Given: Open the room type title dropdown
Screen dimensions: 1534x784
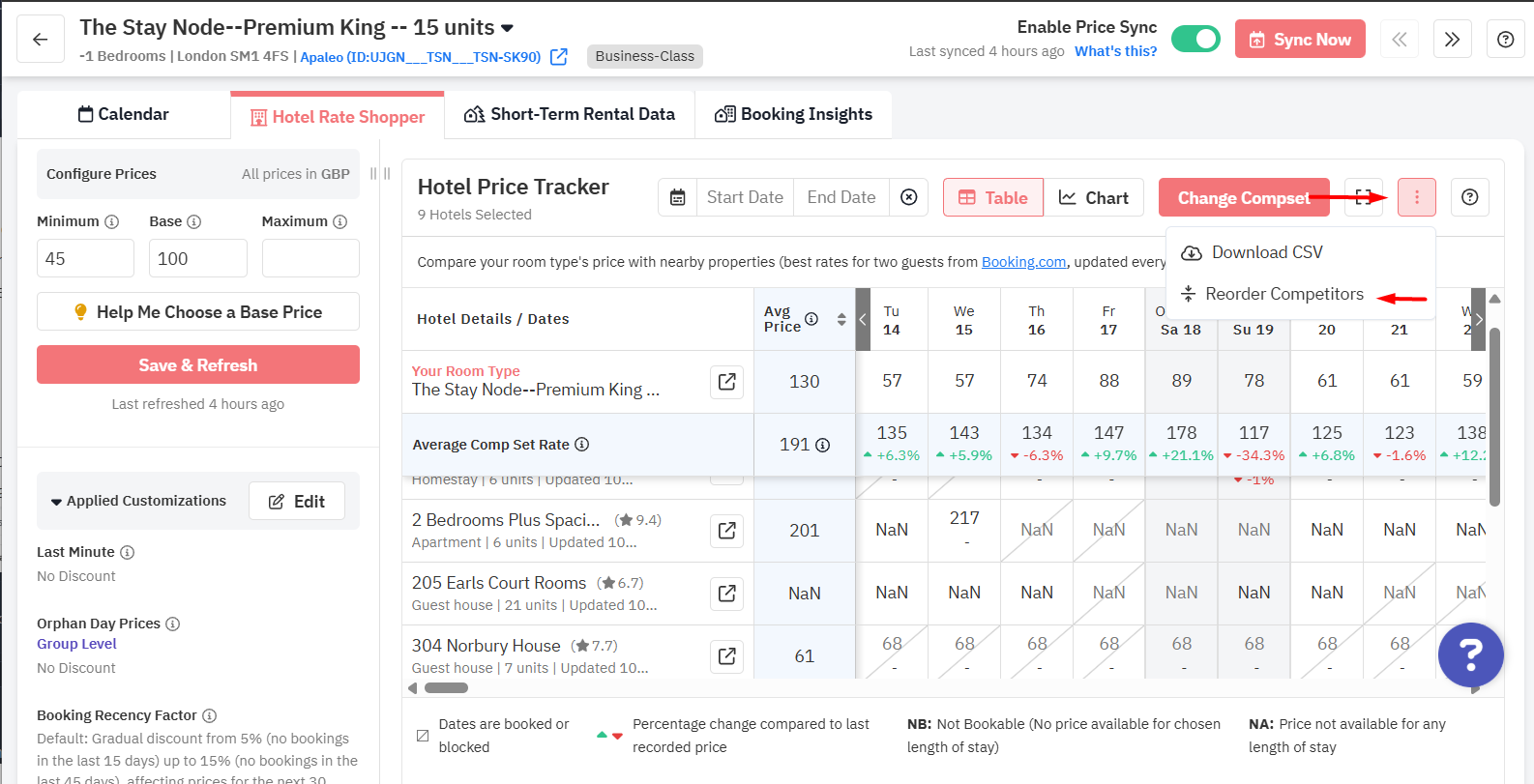Looking at the screenshot, I should (x=508, y=28).
